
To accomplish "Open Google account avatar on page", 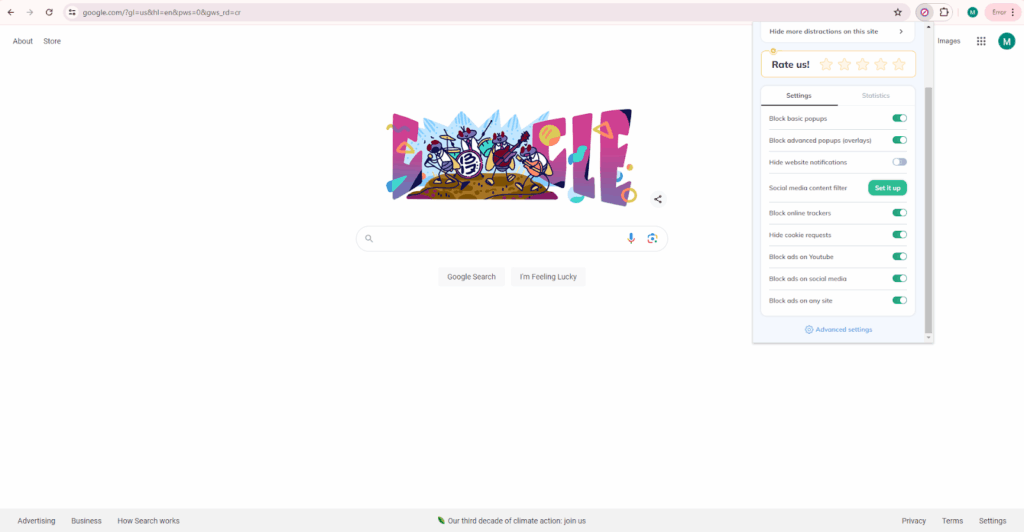I will click(x=1006, y=41).
